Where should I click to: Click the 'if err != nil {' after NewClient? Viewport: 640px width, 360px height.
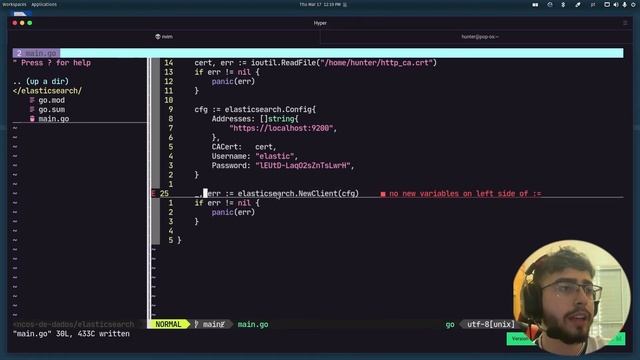227,203
